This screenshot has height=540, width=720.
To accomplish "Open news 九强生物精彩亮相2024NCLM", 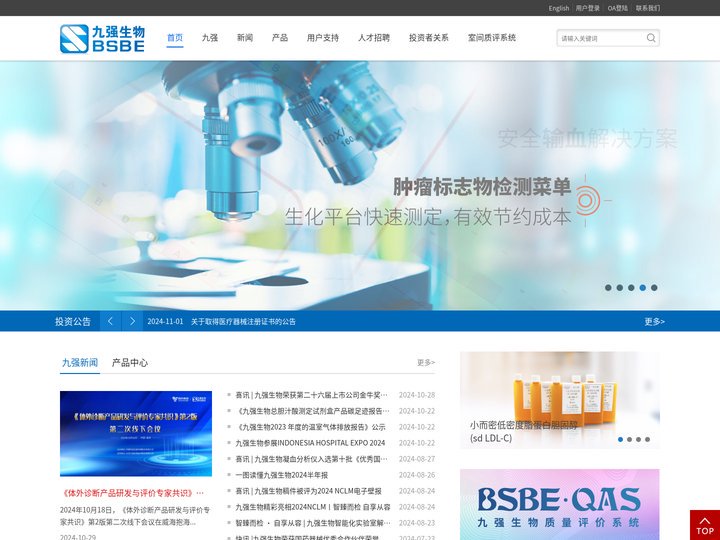I will 313,507.
